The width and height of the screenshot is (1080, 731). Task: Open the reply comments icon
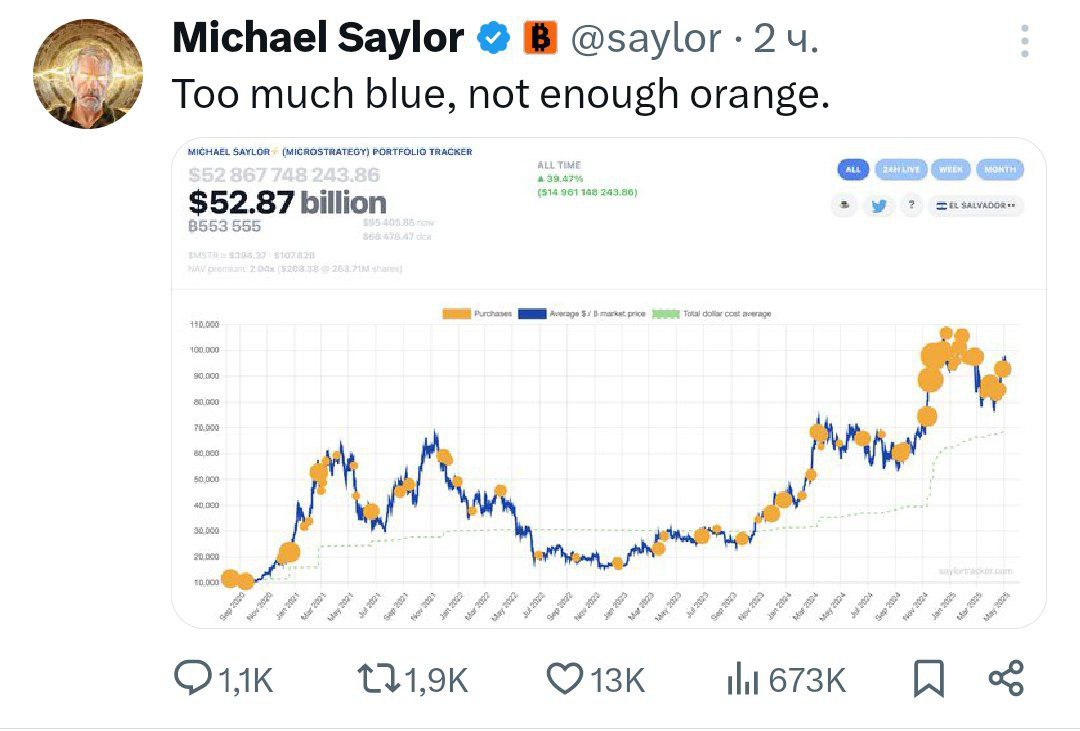tap(192, 678)
